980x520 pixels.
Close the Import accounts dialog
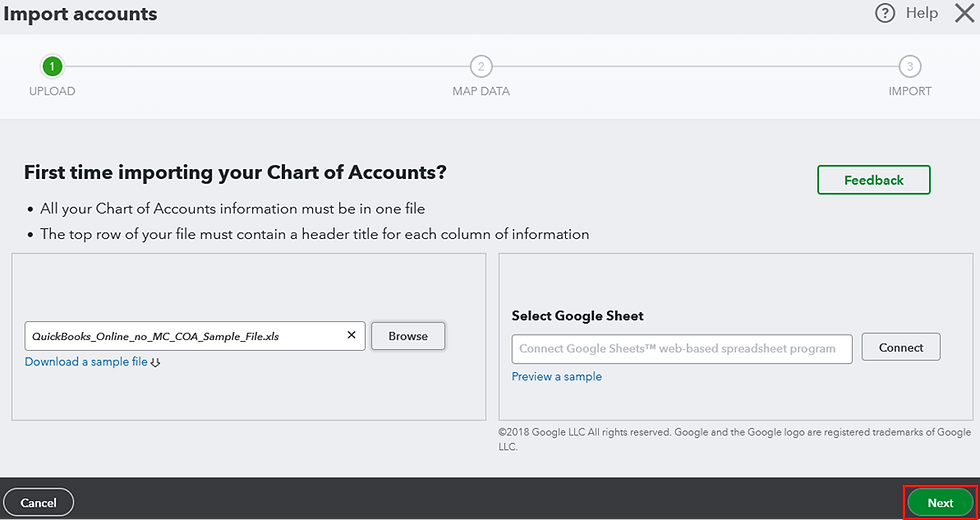tap(963, 13)
